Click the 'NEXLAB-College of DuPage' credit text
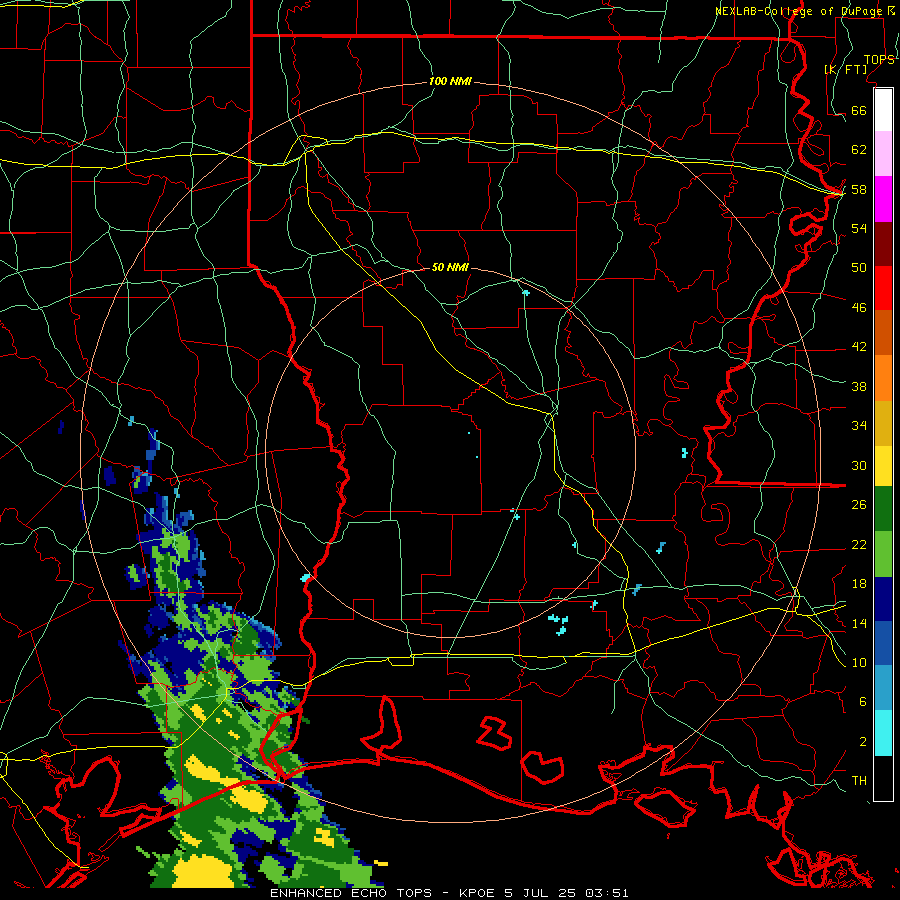This screenshot has height=900, width=900. tap(801, 11)
